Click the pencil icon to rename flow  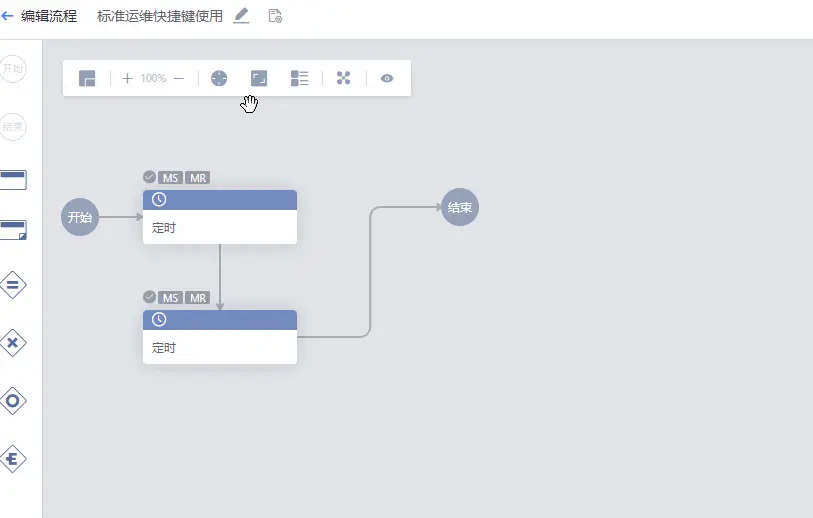pyautogui.click(x=241, y=16)
